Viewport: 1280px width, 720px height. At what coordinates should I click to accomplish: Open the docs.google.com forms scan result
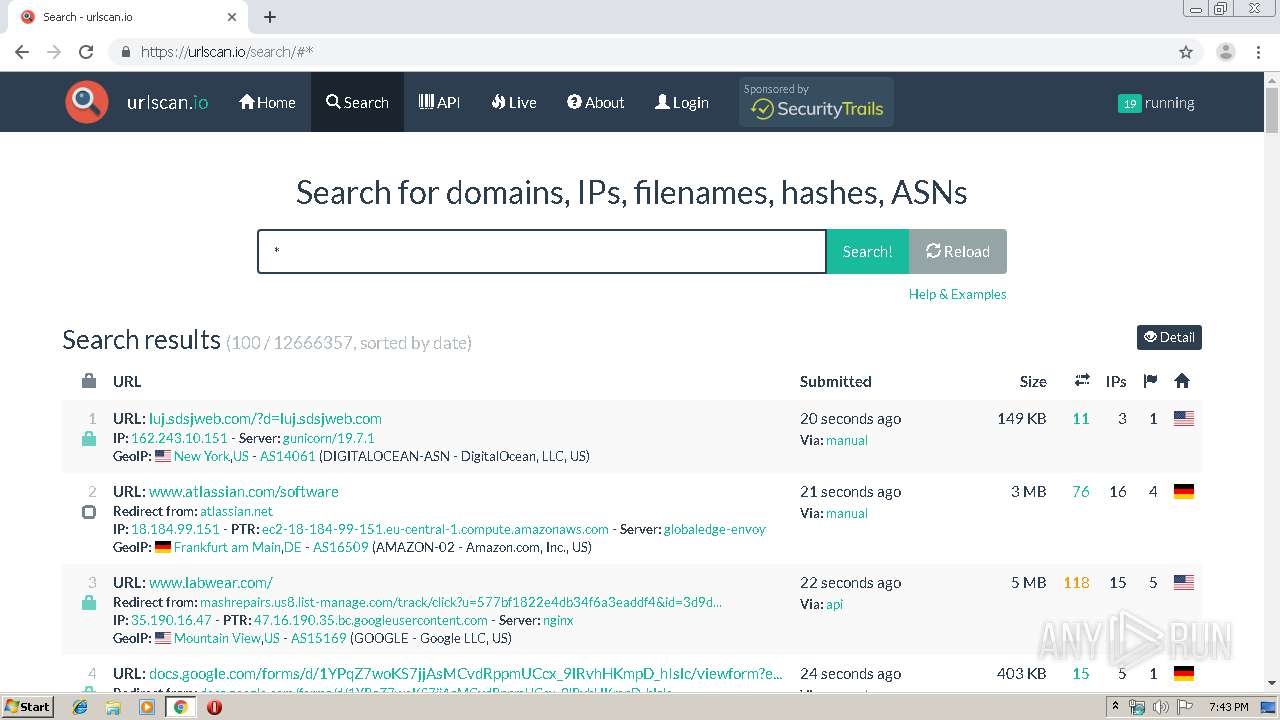click(466, 673)
